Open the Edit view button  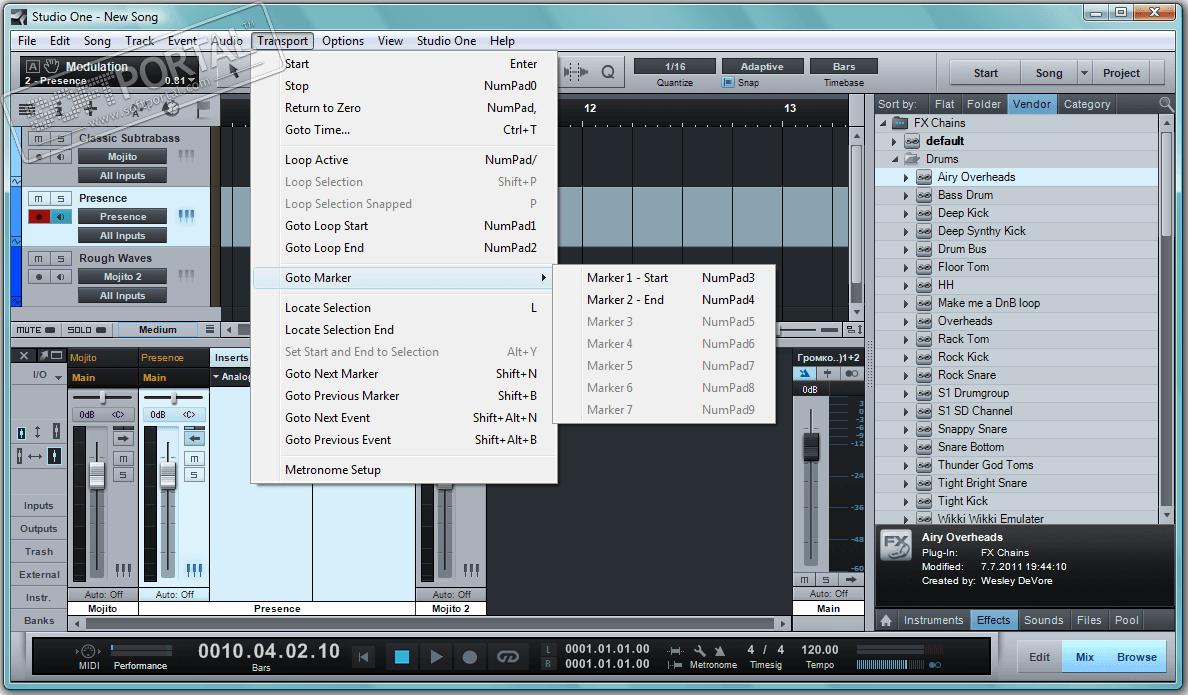(x=1039, y=657)
